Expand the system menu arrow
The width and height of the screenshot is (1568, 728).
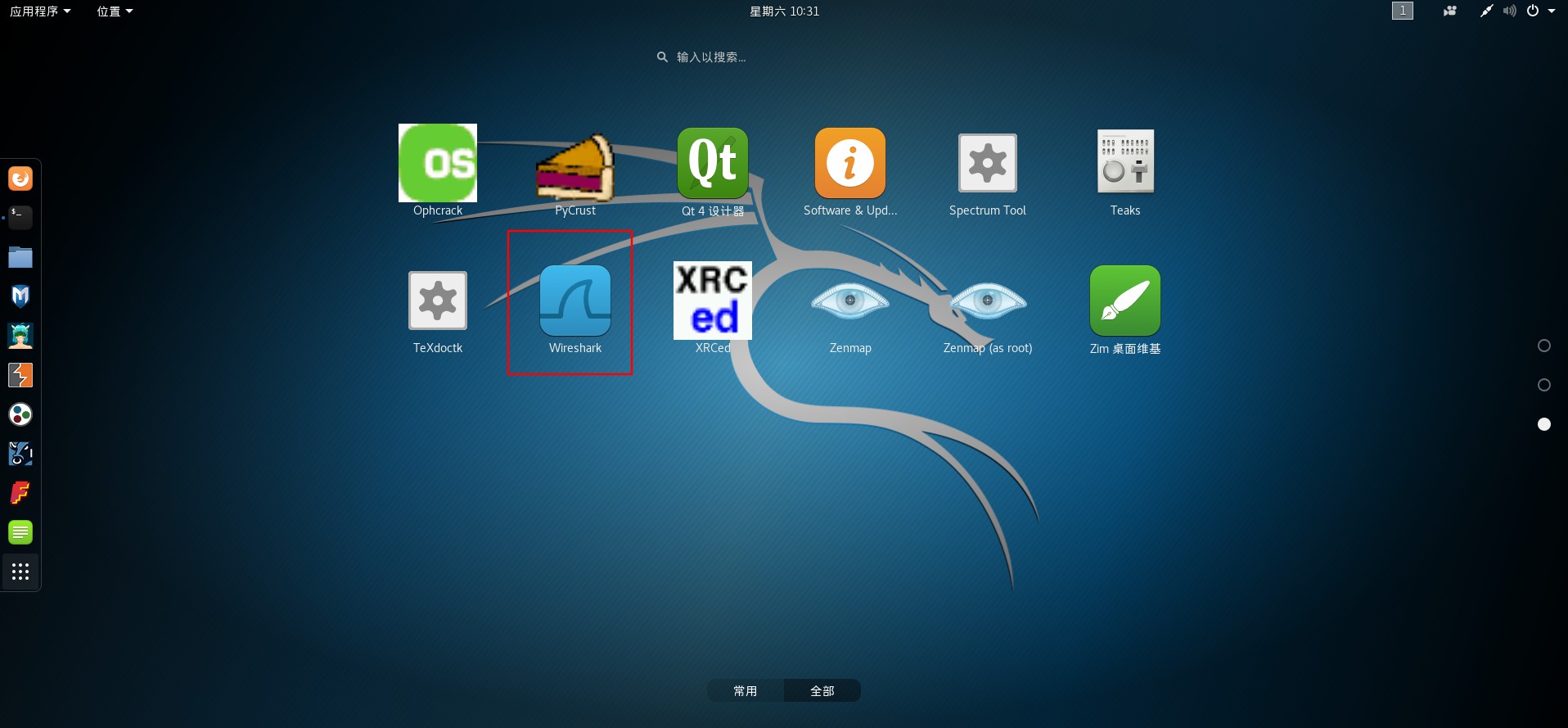pyautogui.click(x=1552, y=11)
